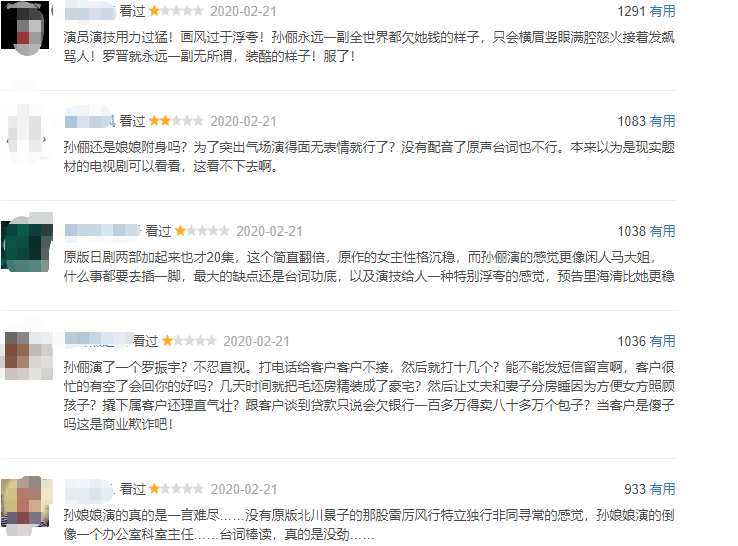The width and height of the screenshot is (738, 546).
Task: Open the third reviewer's username link
Action: [103, 231]
